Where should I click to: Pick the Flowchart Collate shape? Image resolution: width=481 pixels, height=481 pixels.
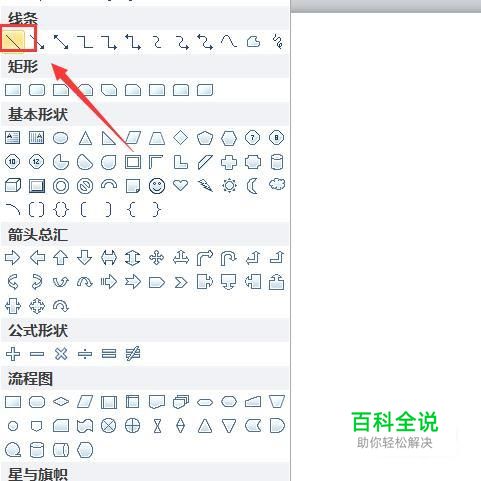point(157,426)
